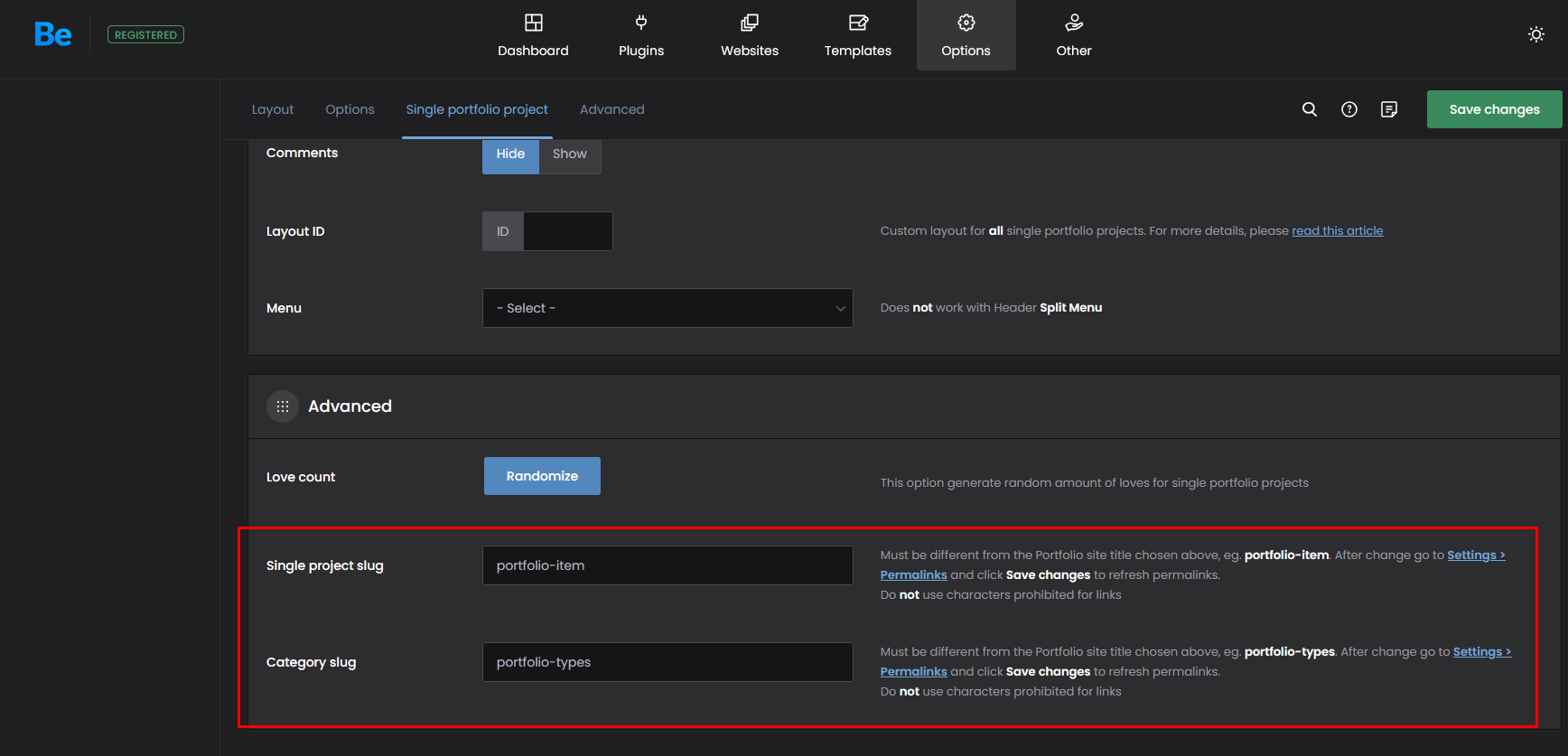Open the notes icon beside Save changes
The width and height of the screenshot is (1568, 756).
1388,109
